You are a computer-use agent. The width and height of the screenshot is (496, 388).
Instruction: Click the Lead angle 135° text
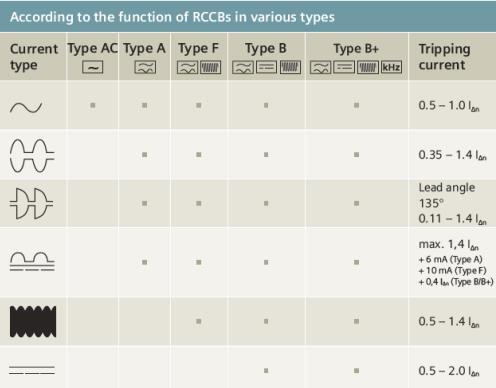click(x=447, y=195)
